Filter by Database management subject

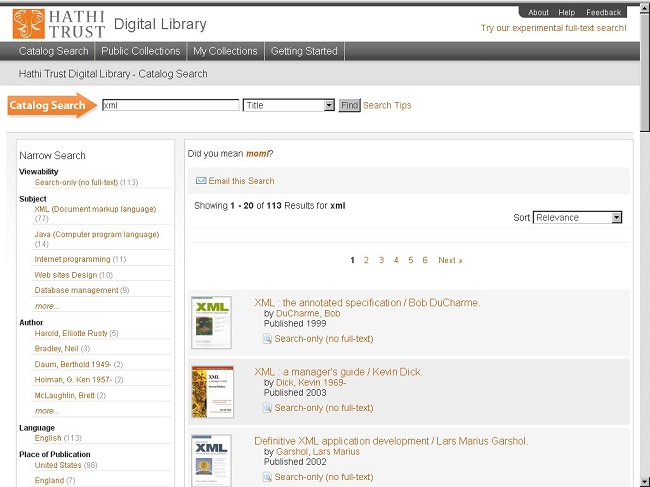pos(76,290)
